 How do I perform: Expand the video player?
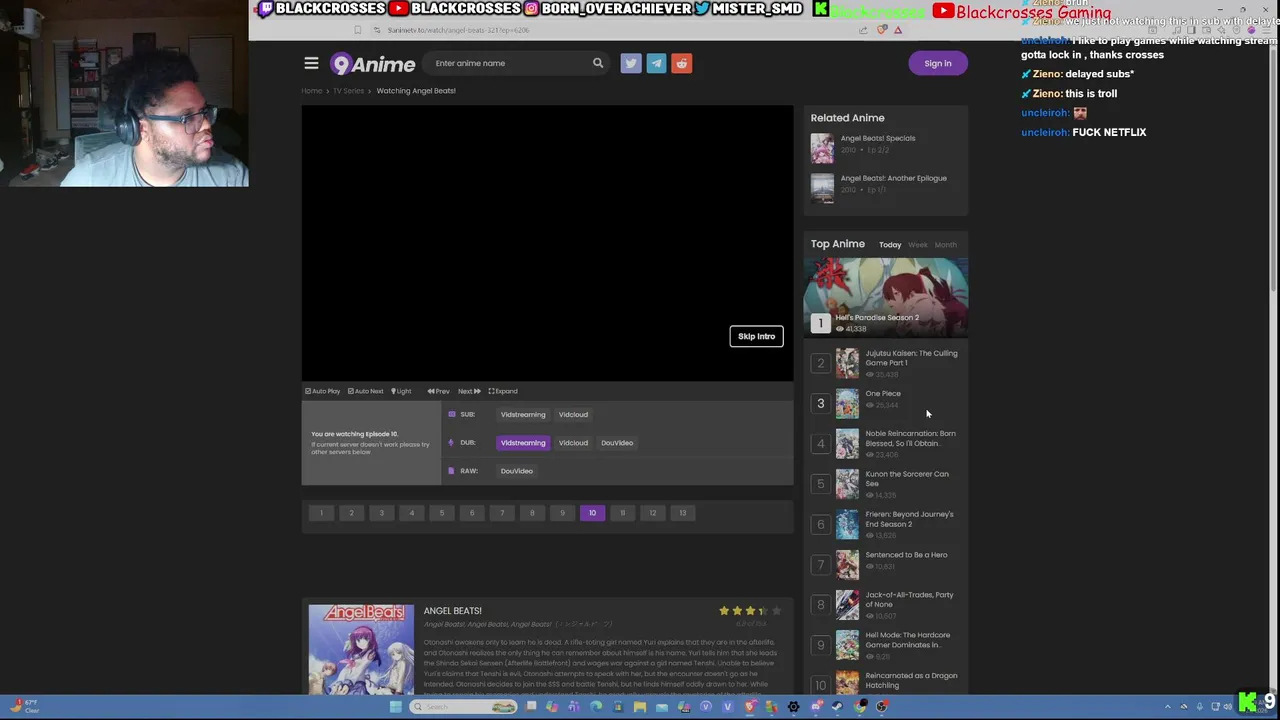click(503, 391)
